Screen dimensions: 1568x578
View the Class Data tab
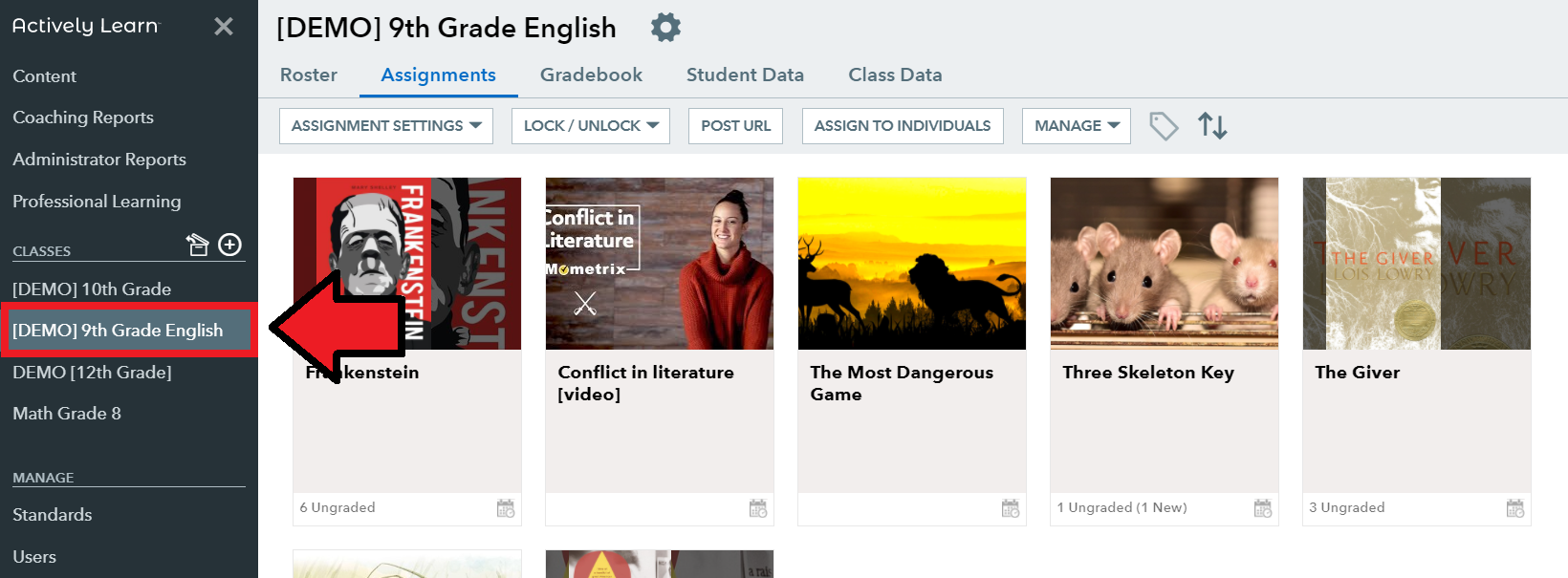click(x=895, y=75)
